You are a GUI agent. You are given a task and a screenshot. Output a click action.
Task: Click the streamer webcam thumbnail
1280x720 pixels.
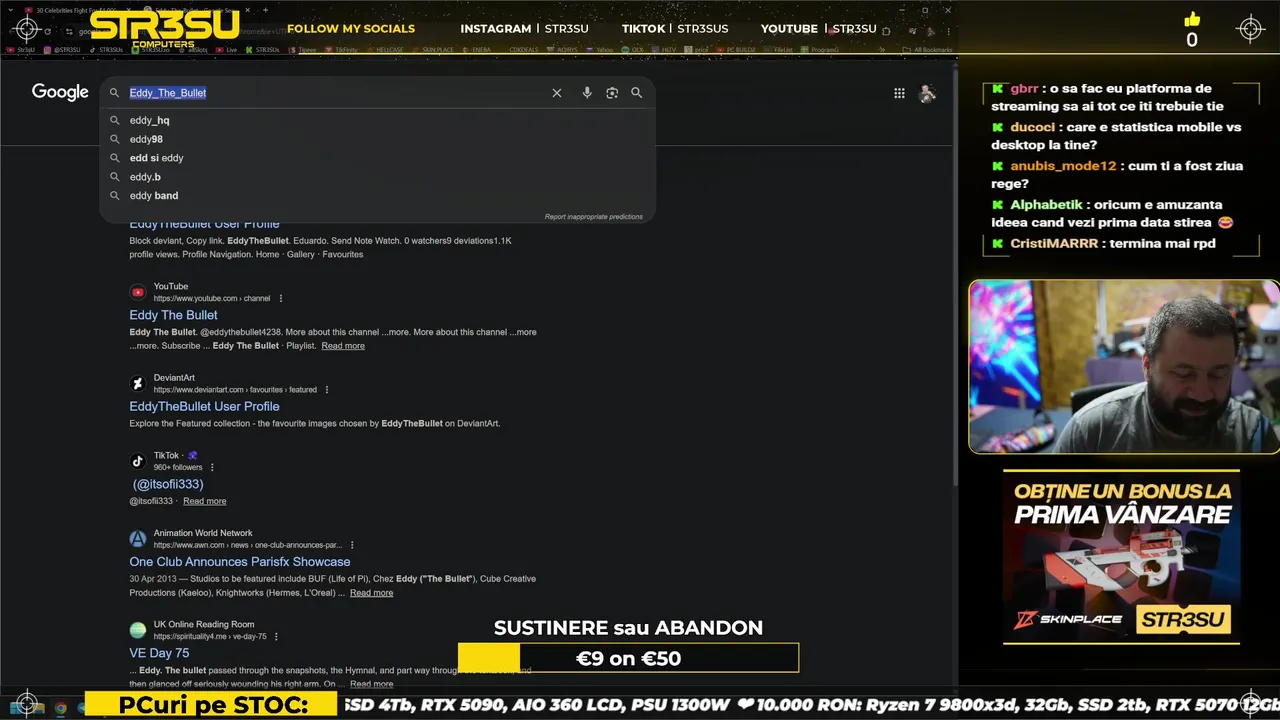[x=1124, y=366]
